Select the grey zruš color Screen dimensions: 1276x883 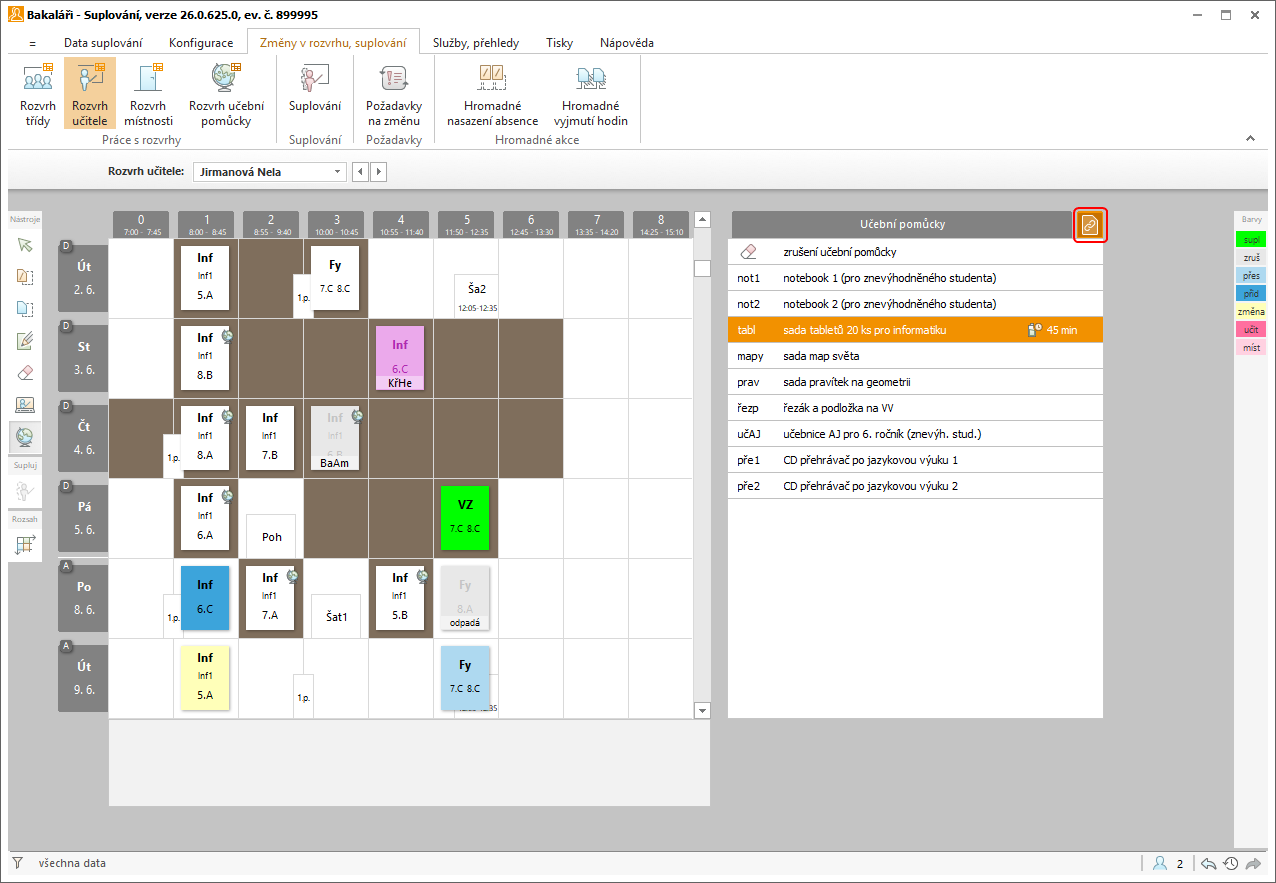(x=1251, y=257)
